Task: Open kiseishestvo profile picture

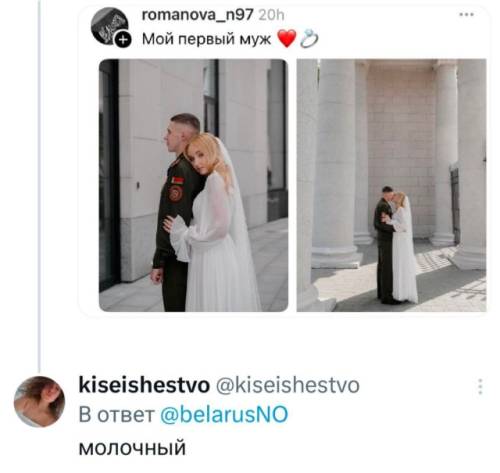Action: [x=39, y=401]
